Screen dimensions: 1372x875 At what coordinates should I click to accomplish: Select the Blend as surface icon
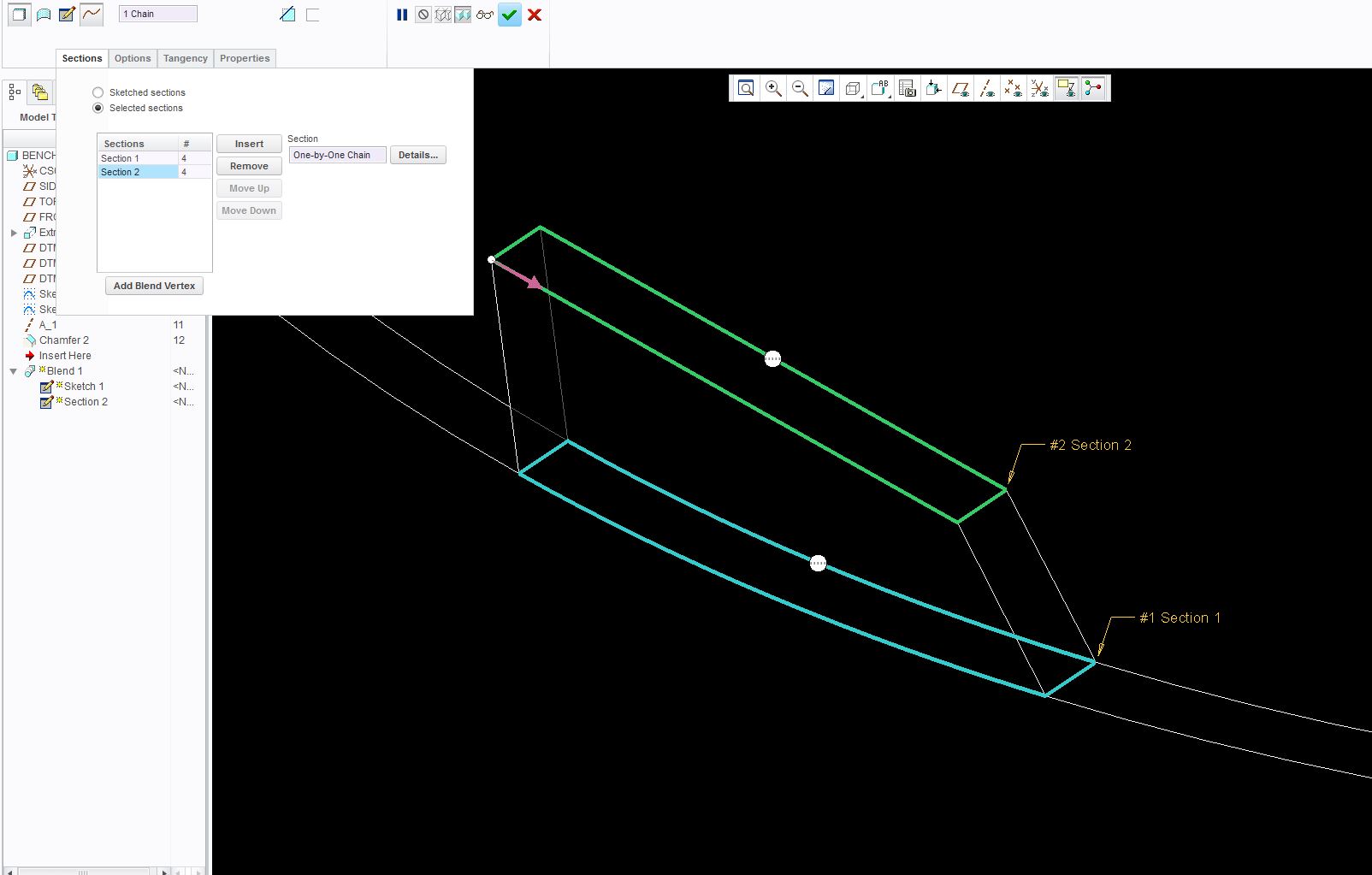click(43, 14)
